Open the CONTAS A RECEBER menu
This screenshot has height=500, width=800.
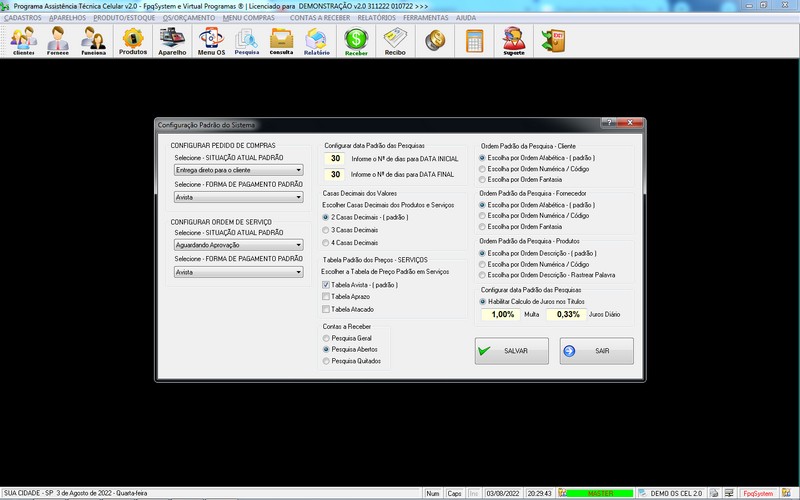[320, 18]
